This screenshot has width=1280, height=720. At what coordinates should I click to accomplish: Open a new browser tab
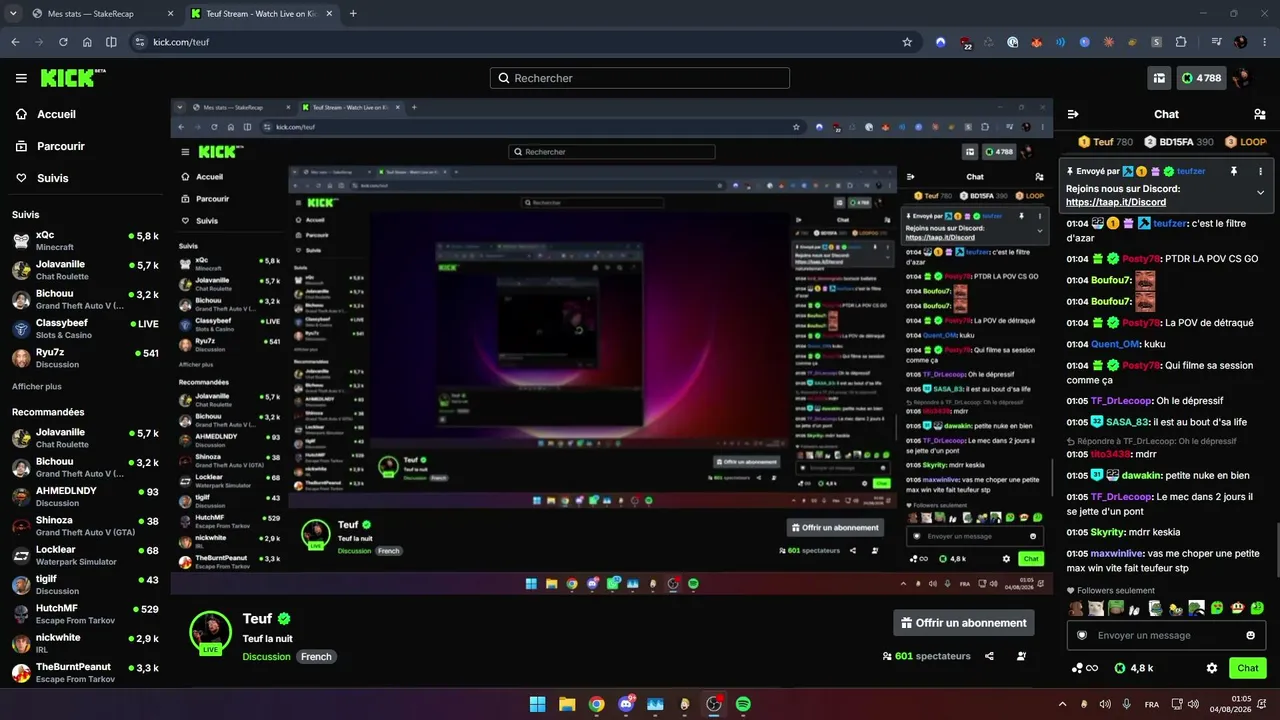[353, 14]
